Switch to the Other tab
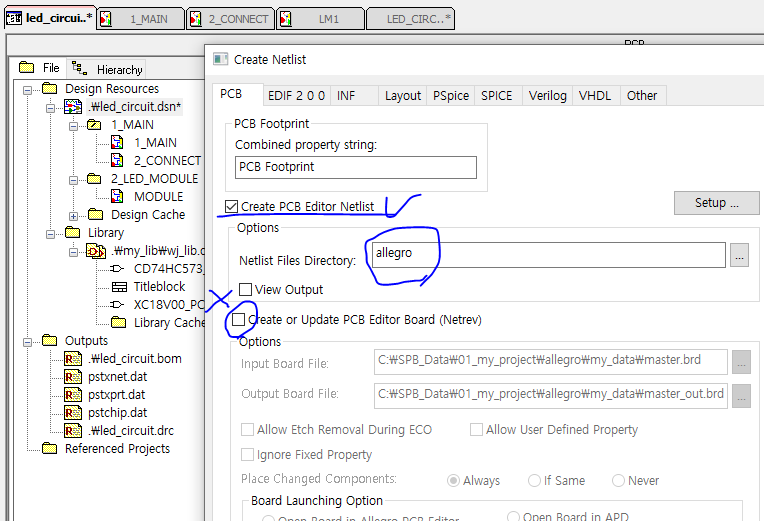764x521 pixels. coord(643,96)
